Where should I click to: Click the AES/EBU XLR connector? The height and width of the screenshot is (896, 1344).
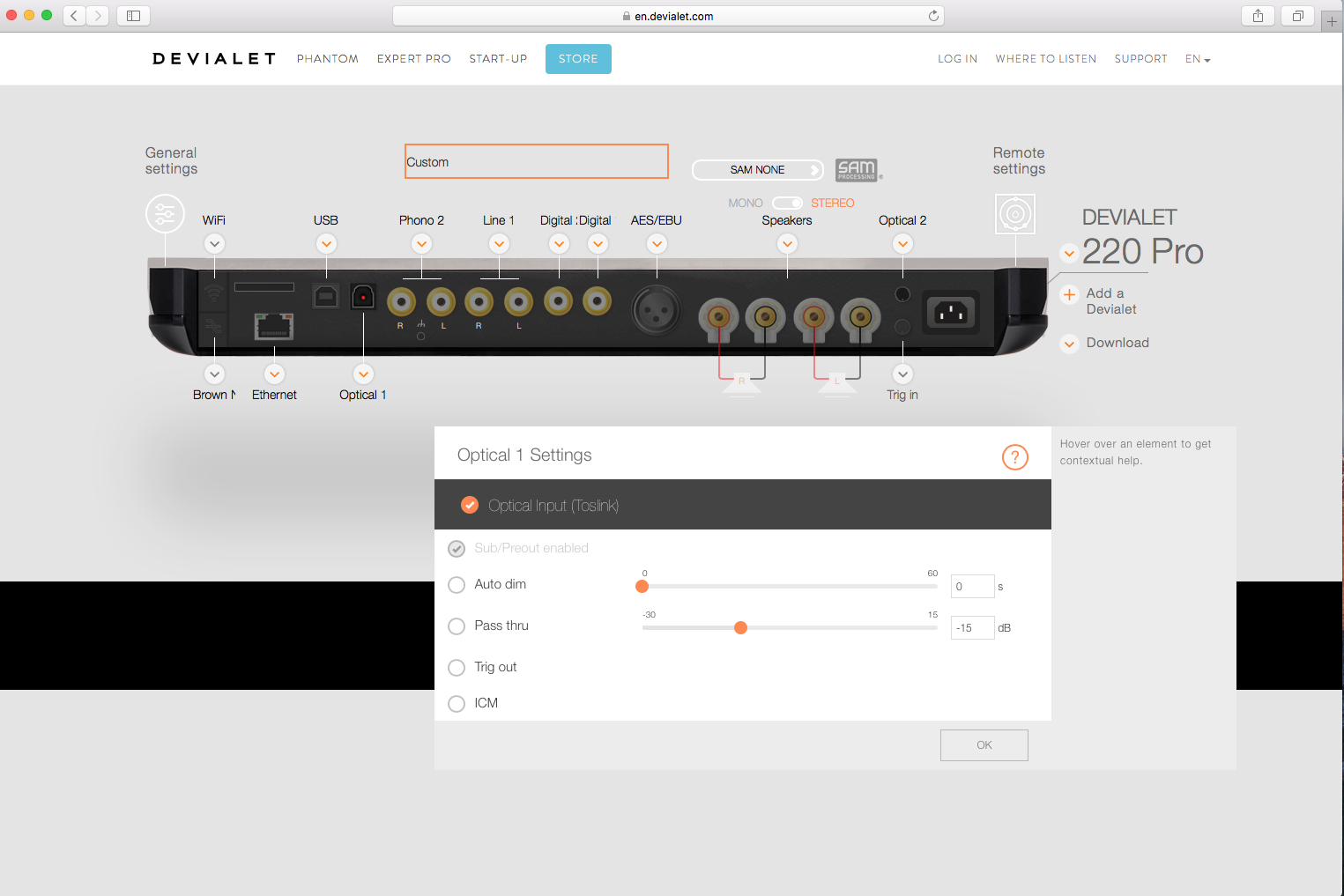pyautogui.click(x=657, y=310)
